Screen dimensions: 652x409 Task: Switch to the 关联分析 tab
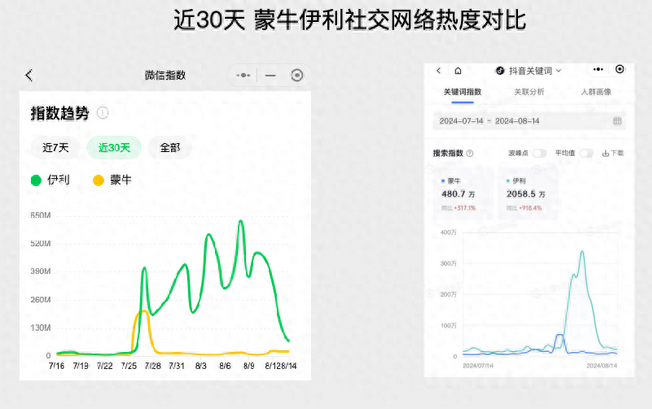[529, 92]
